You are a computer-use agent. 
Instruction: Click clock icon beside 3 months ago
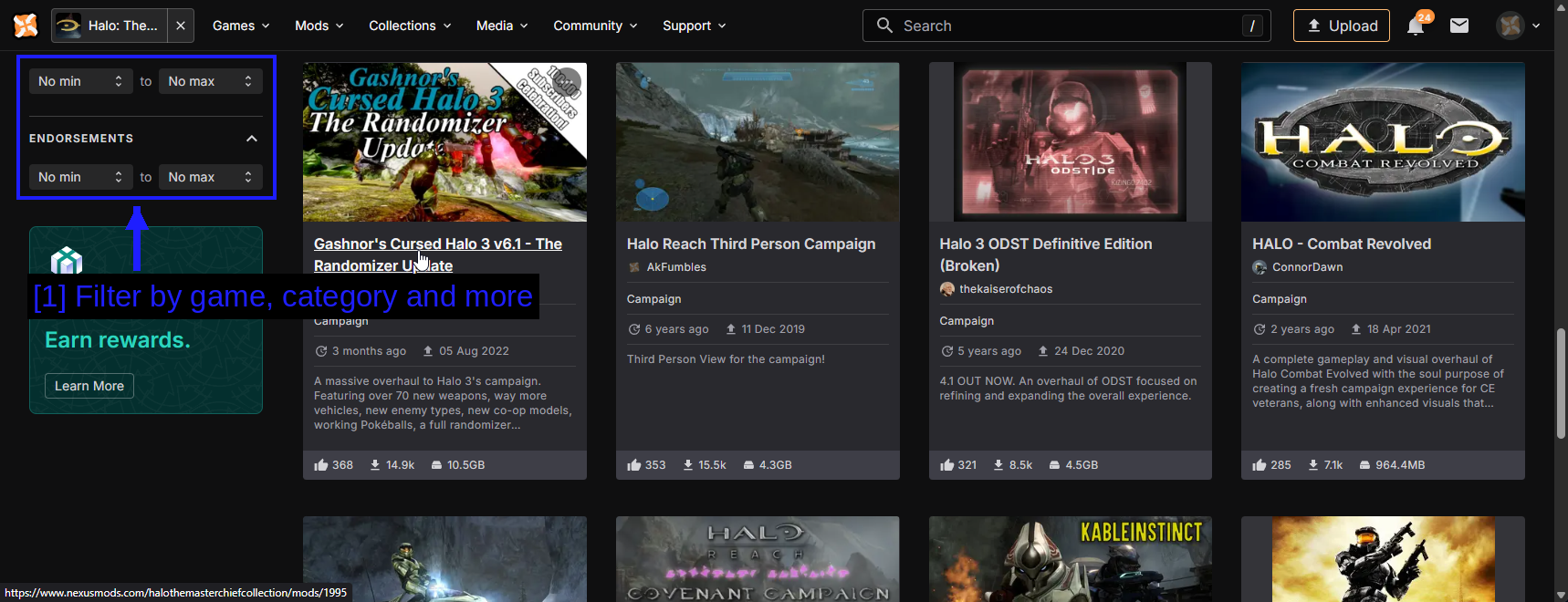coord(321,351)
